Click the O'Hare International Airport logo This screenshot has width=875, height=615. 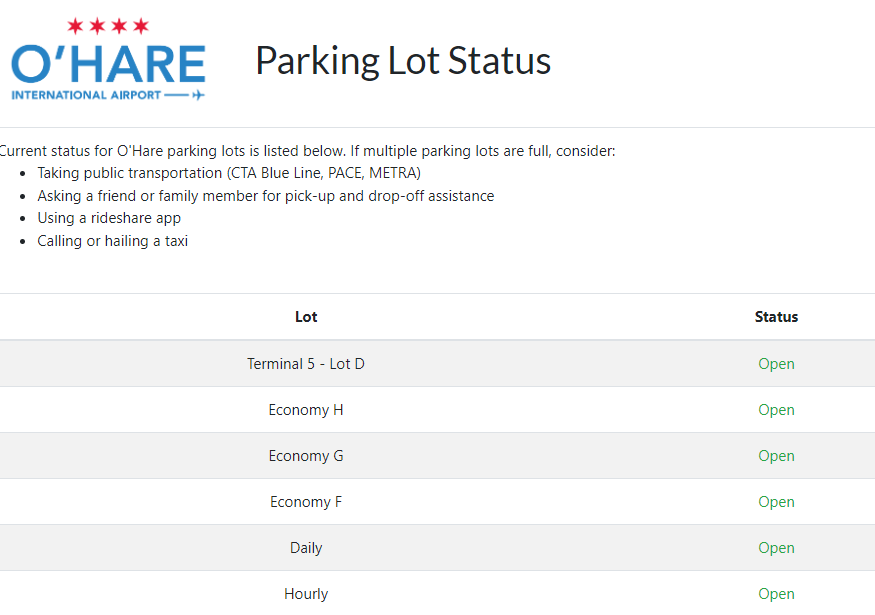click(108, 59)
